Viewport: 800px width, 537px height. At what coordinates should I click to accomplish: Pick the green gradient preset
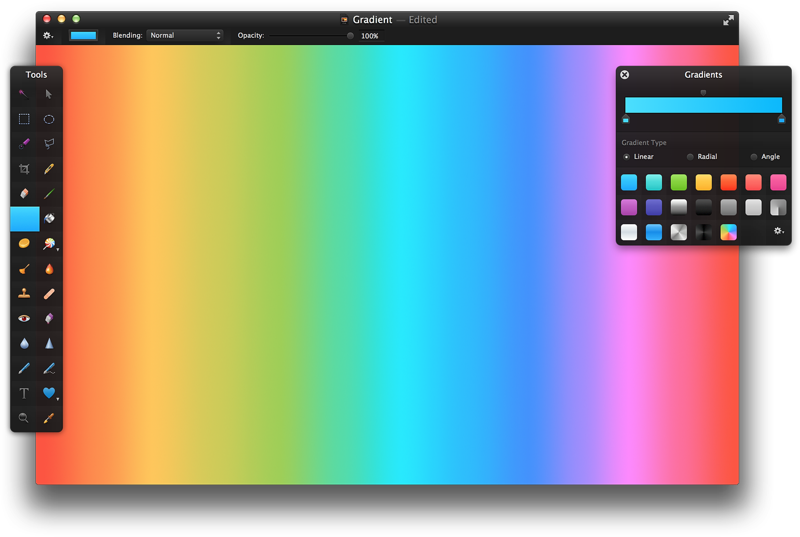679,182
